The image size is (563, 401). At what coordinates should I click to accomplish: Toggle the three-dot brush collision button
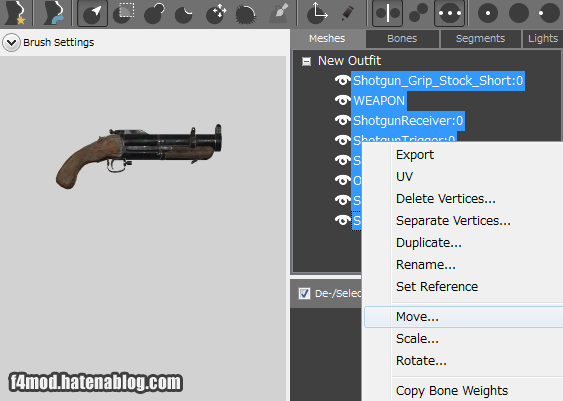click(450, 13)
